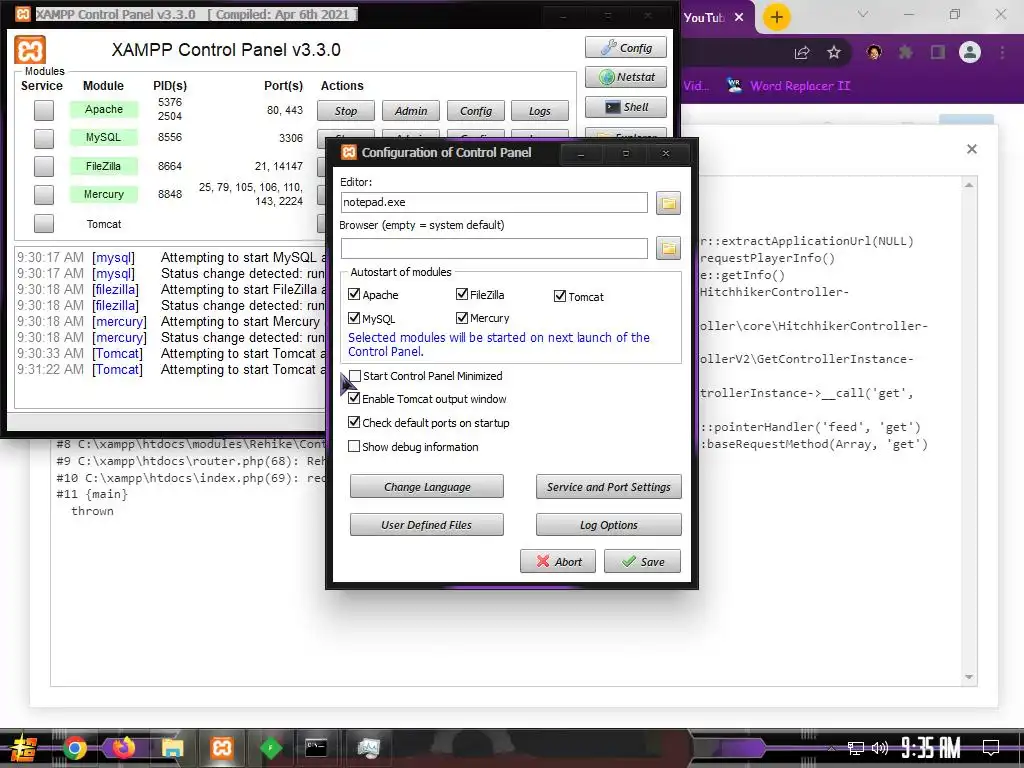Click Abort button

tap(558, 561)
